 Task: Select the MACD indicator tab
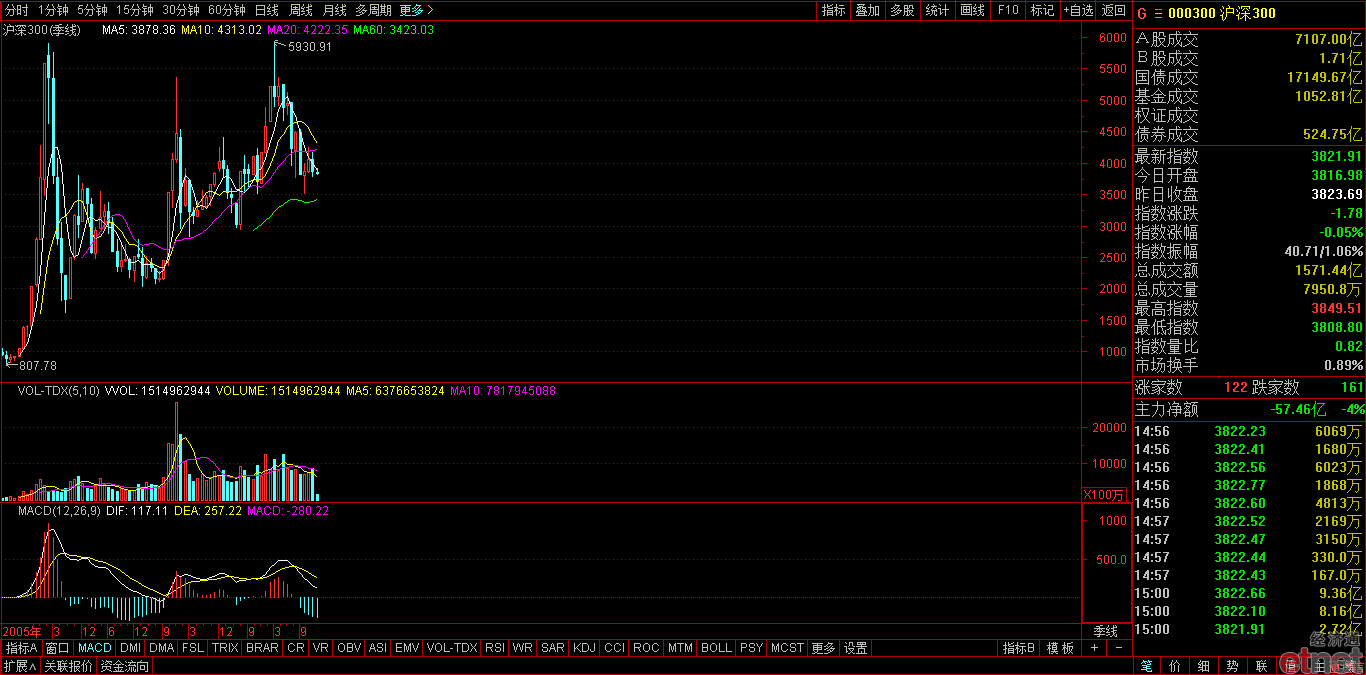95,648
